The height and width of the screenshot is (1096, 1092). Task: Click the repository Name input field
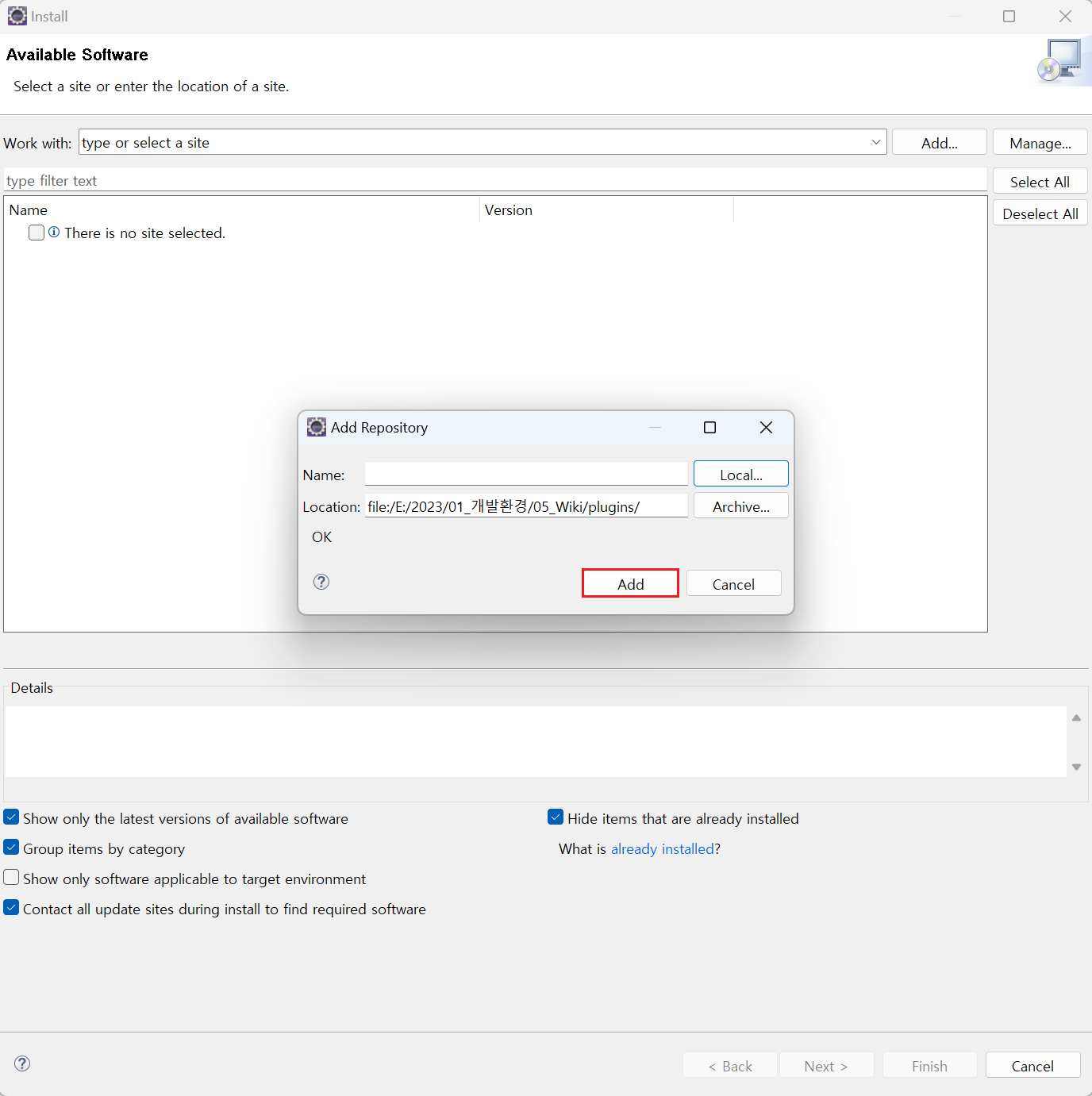(525, 474)
